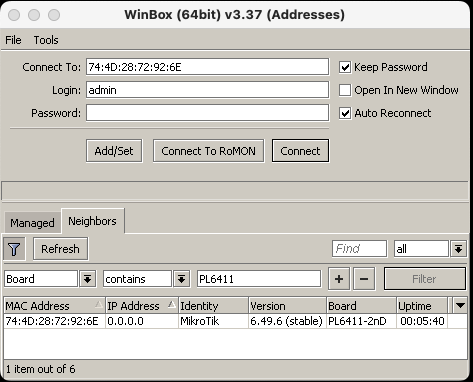This screenshot has width=473, height=382.
Task: Sort by the MAC Address column header
Action: click(54, 306)
